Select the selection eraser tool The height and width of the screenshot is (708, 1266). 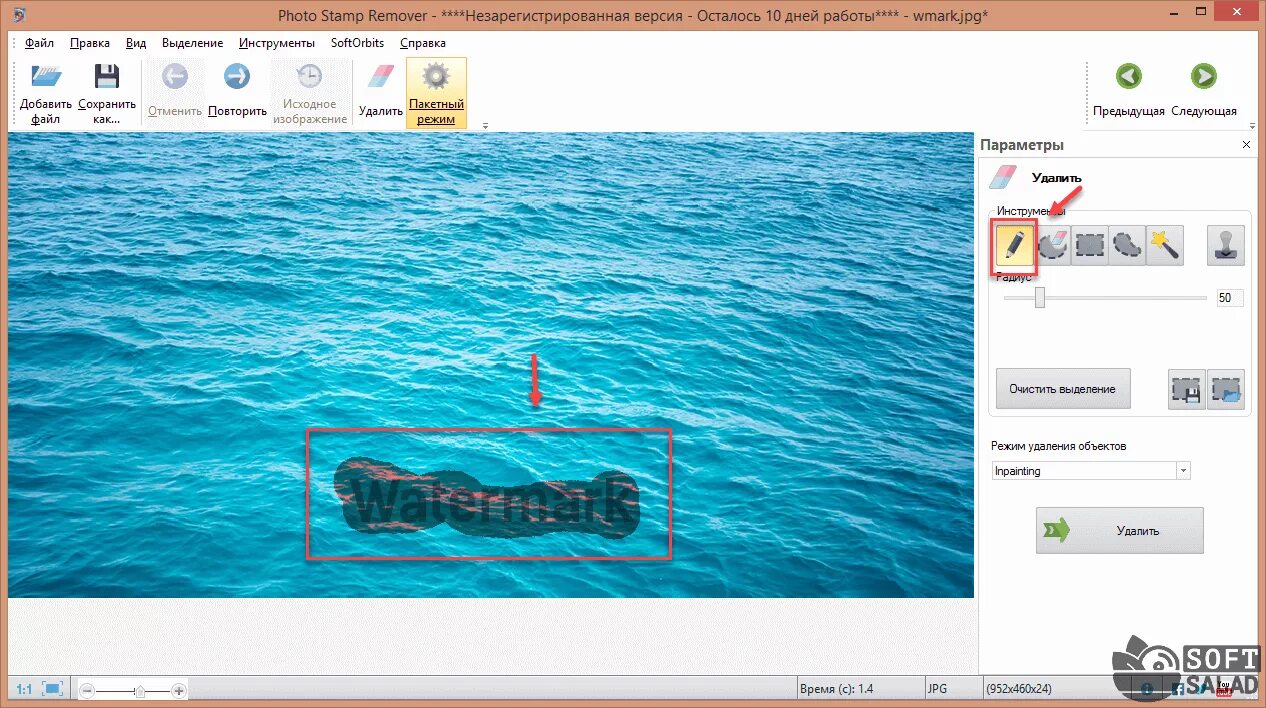[x=1052, y=245]
